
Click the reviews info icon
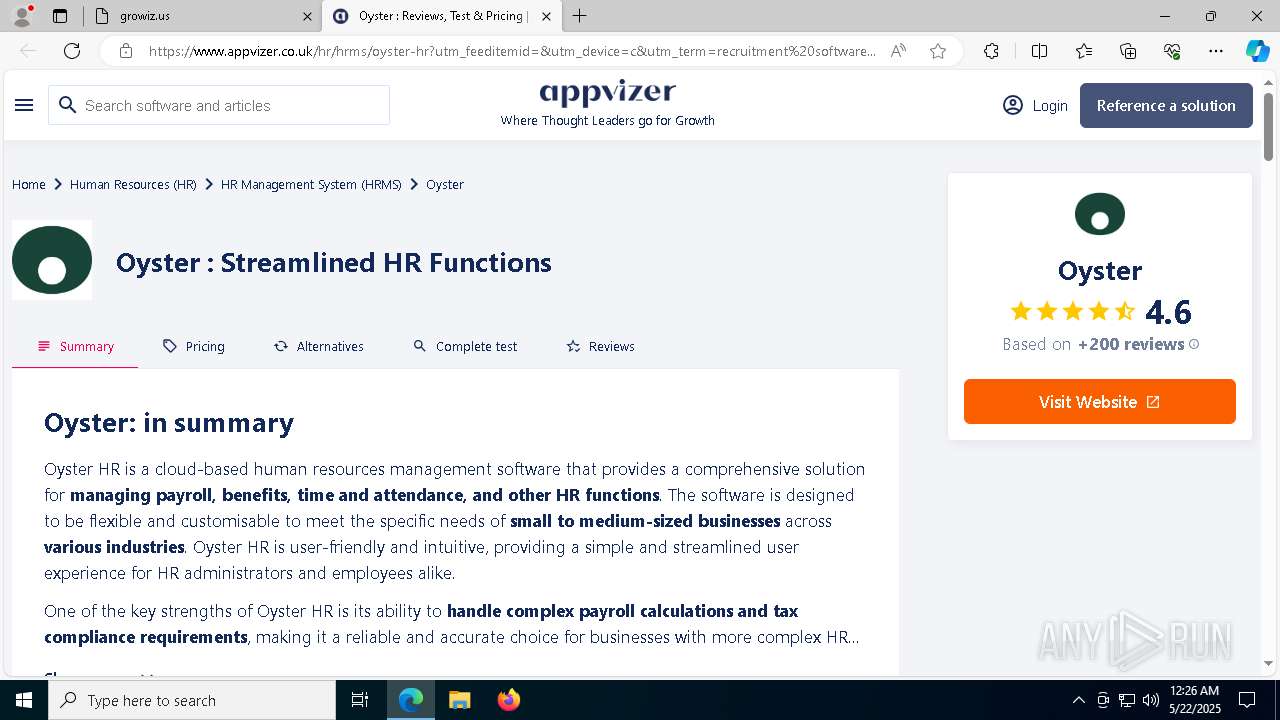coord(1194,344)
